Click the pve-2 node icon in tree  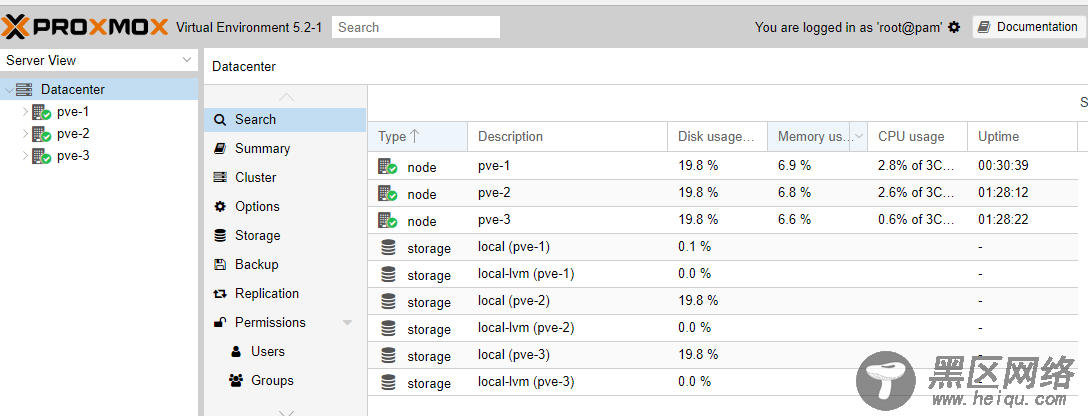(42, 134)
